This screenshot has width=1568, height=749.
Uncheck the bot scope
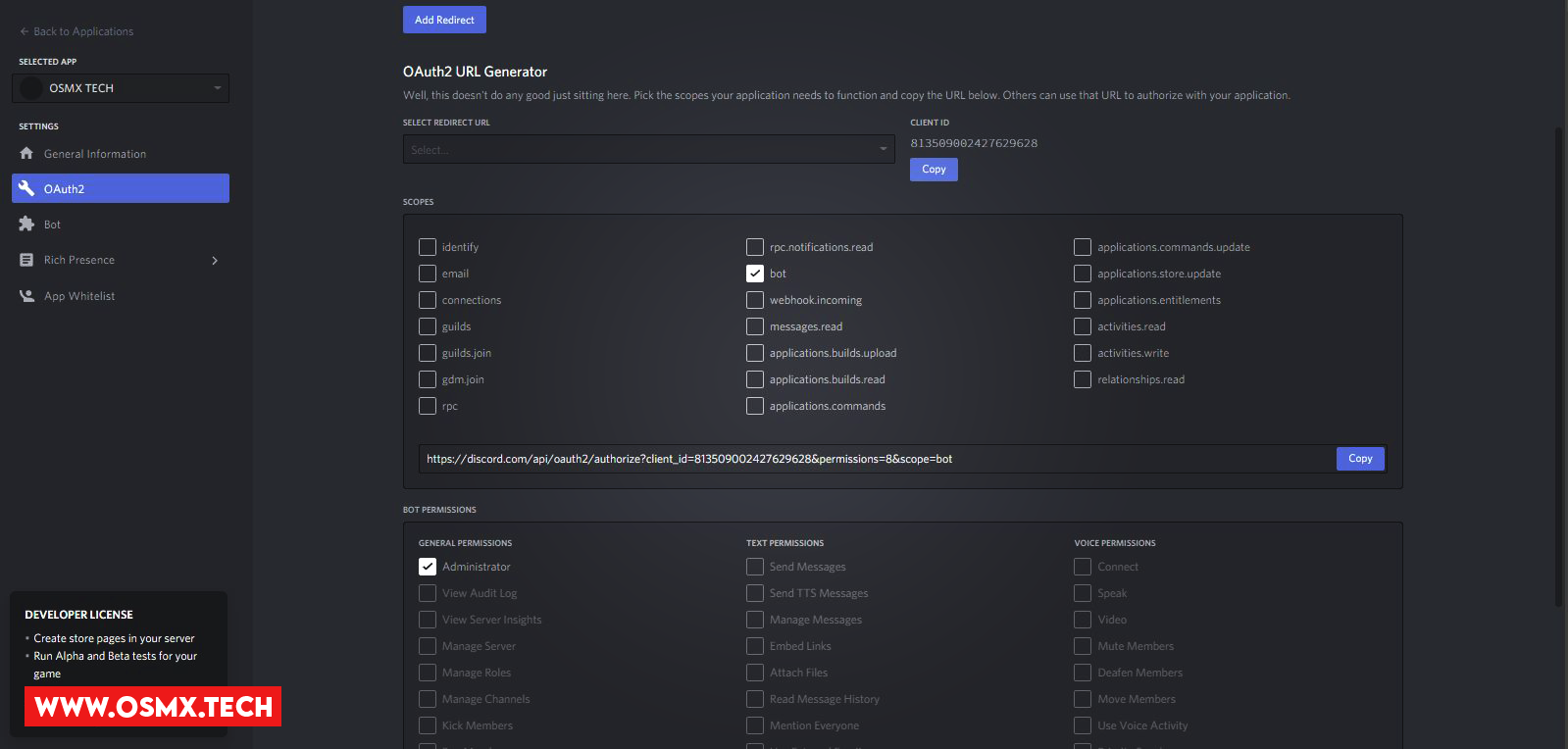click(755, 274)
